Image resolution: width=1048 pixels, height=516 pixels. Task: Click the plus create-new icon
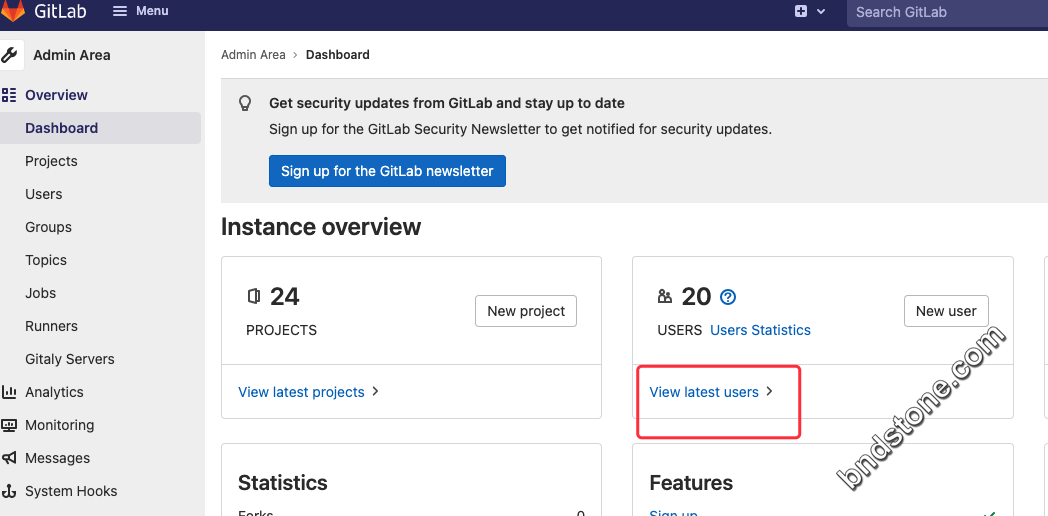point(801,11)
